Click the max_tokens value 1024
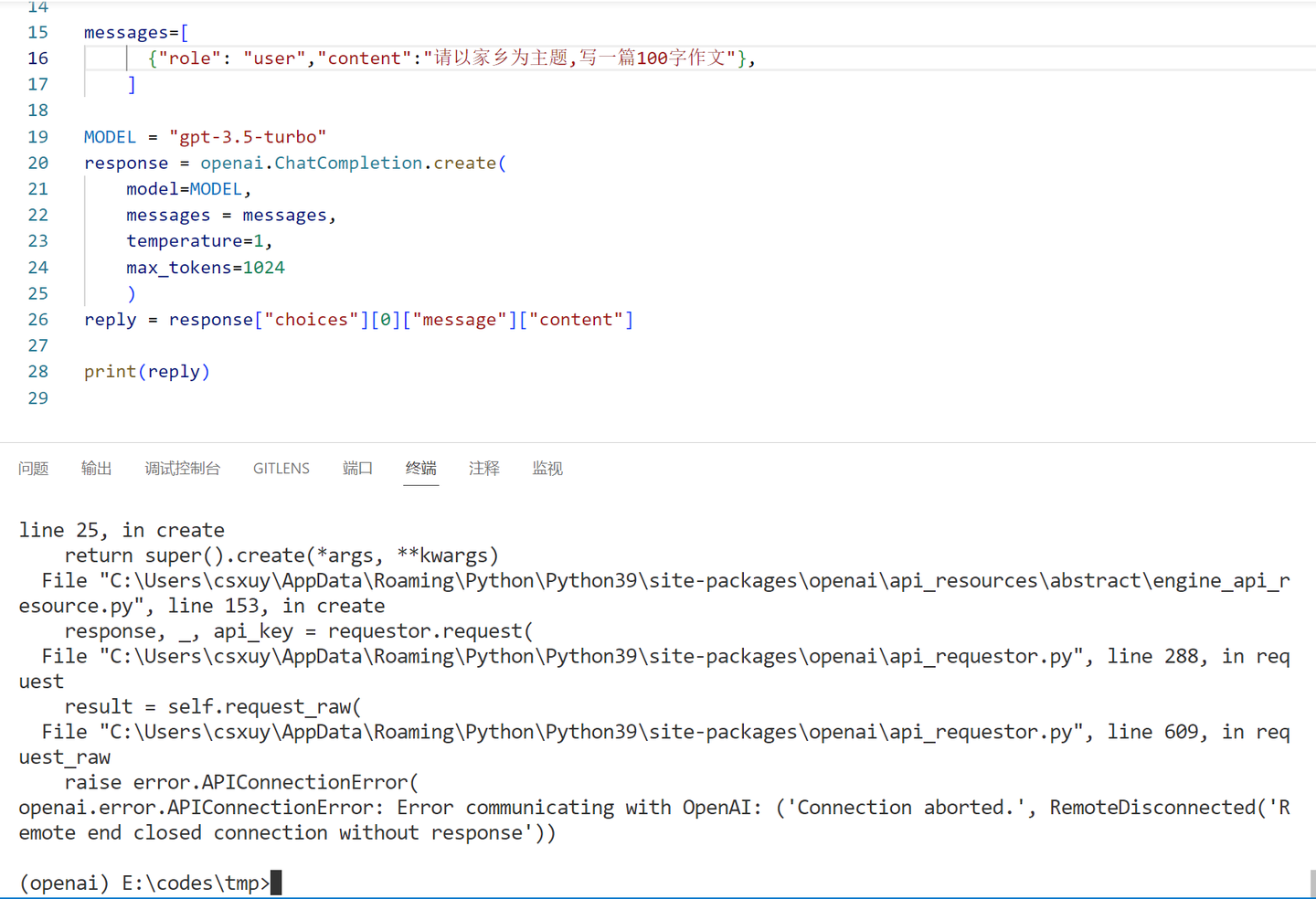1316x899 pixels. tap(264, 268)
